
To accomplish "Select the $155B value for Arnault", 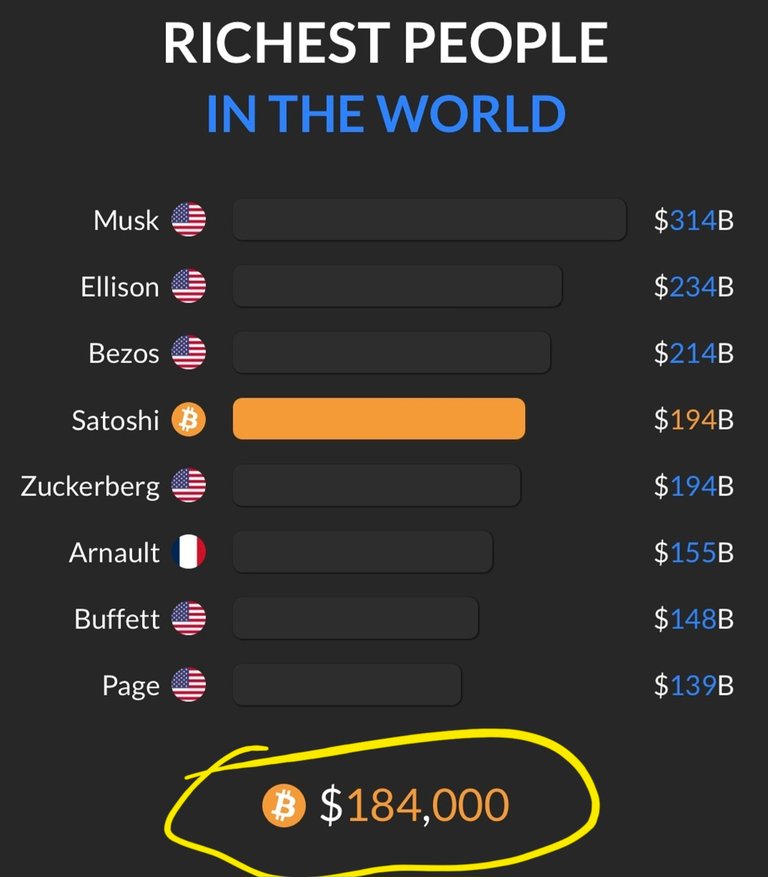I will point(694,553).
